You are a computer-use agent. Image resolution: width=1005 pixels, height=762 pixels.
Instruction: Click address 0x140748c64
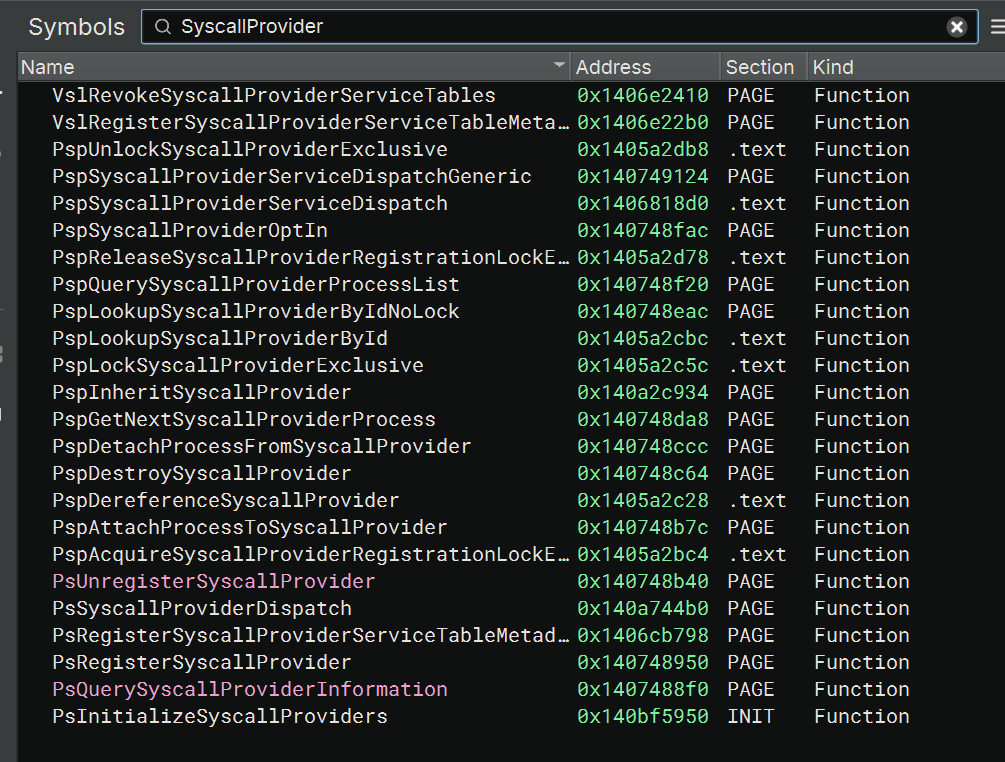point(643,473)
